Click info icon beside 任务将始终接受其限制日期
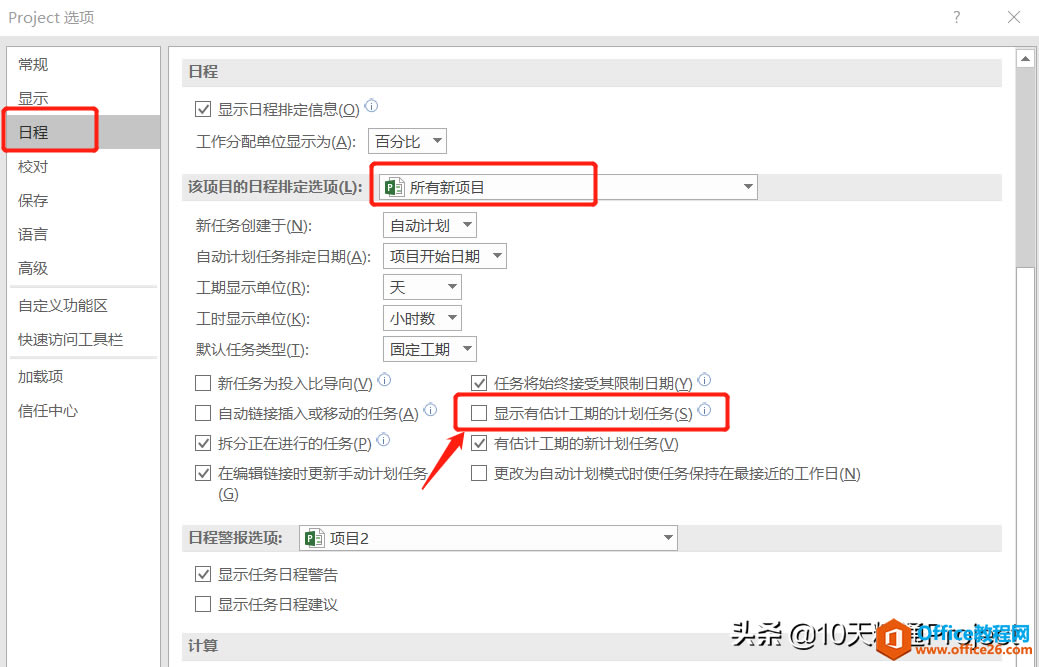1039x667 pixels. tap(704, 380)
